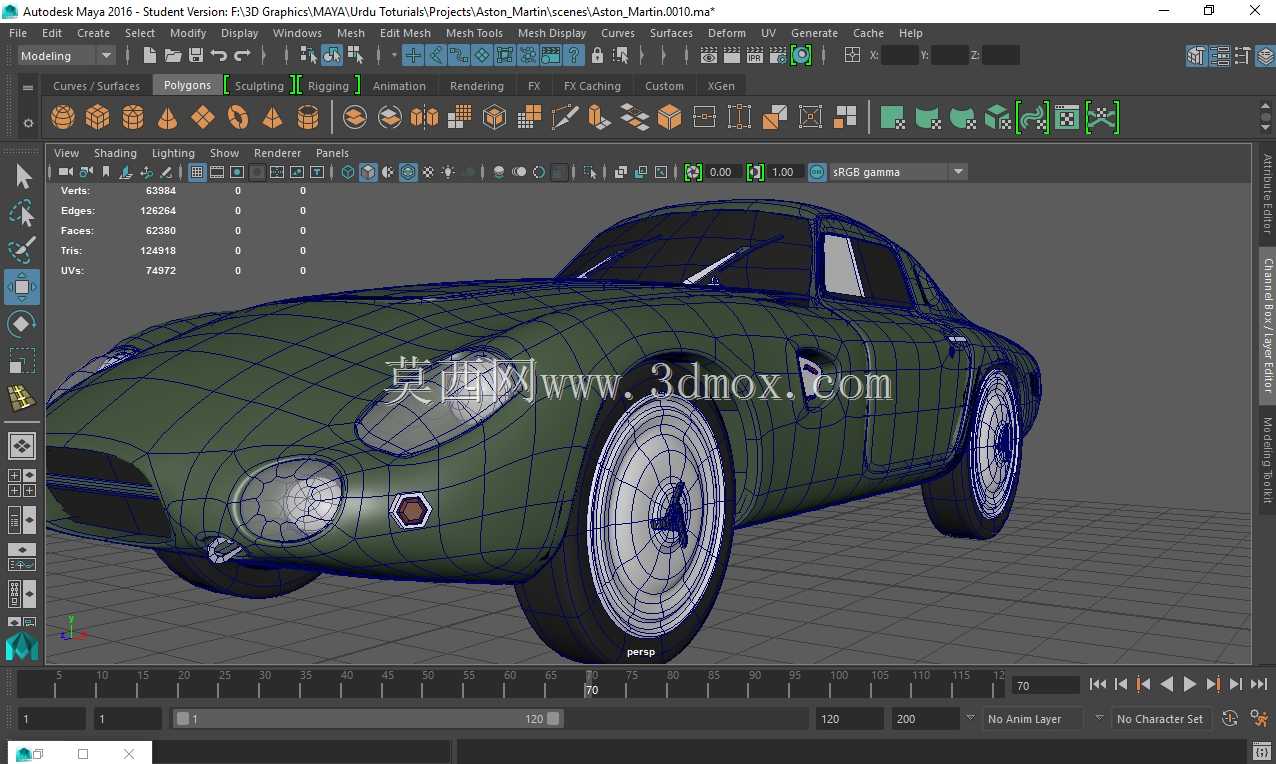Open the viewport Shading menu
Viewport: 1276px width, 764px height.
(x=115, y=153)
